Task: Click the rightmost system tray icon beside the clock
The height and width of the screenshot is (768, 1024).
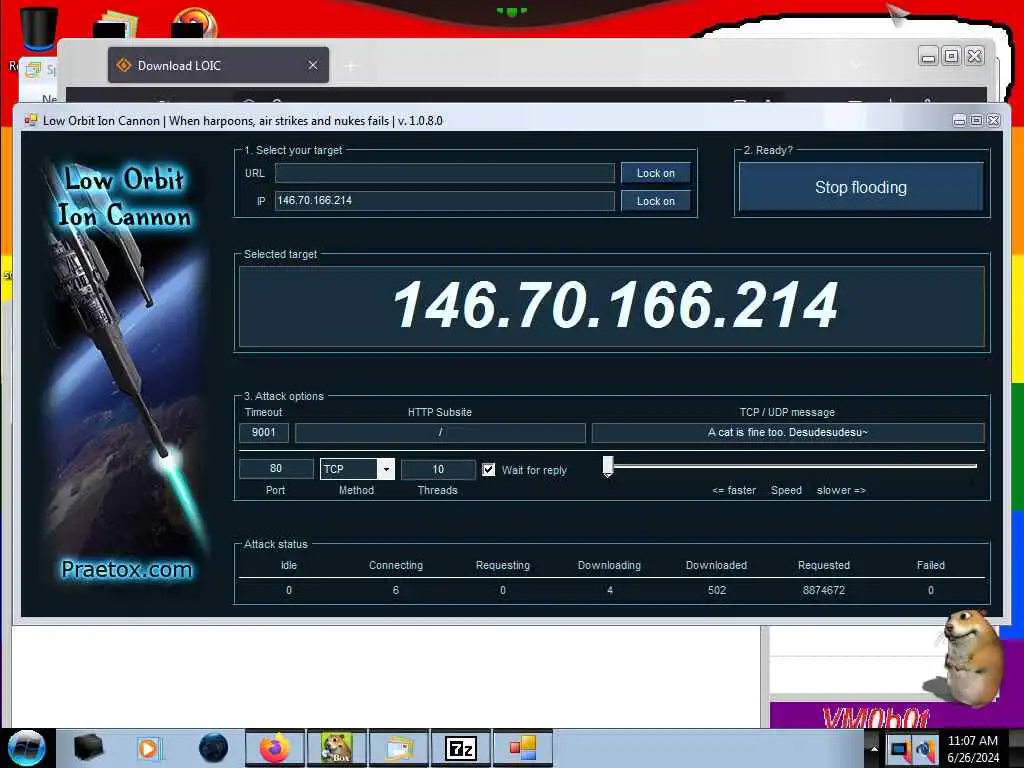Action: click(x=925, y=748)
